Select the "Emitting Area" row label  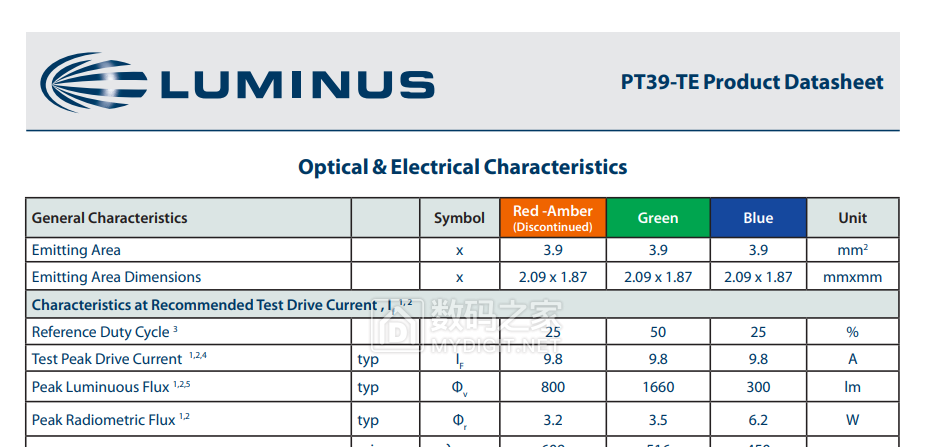76,250
